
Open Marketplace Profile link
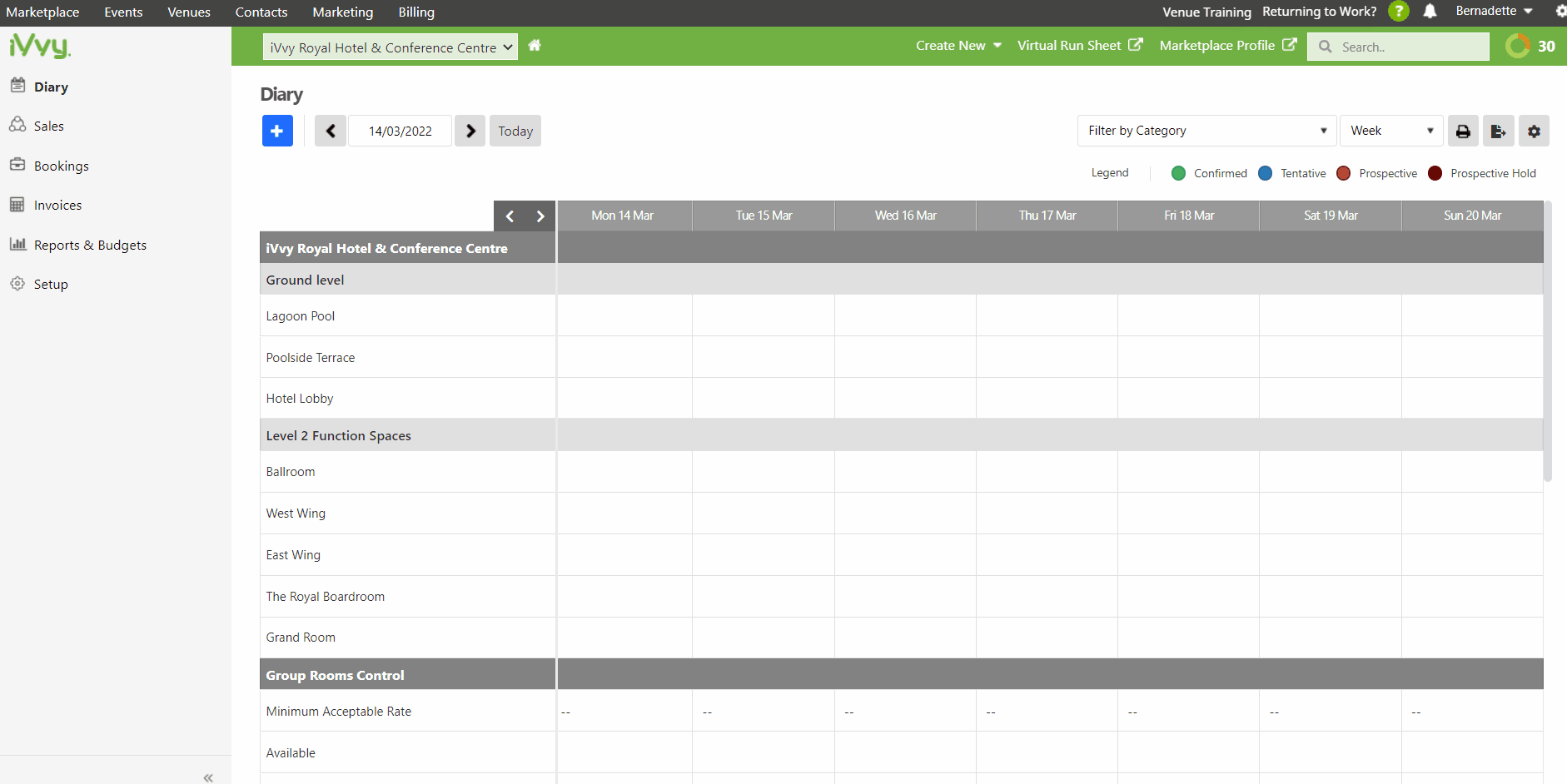[1228, 45]
